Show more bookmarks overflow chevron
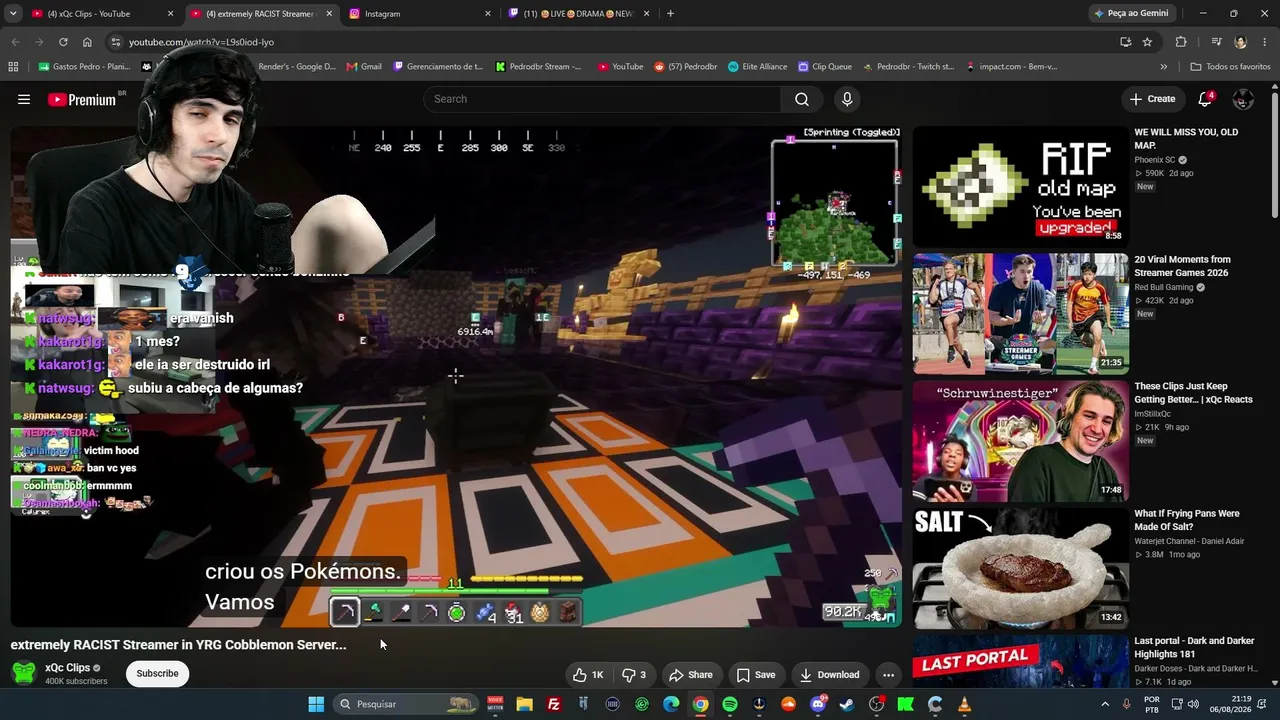The width and height of the screenshot is (1280, 720). pos(1163,67)
